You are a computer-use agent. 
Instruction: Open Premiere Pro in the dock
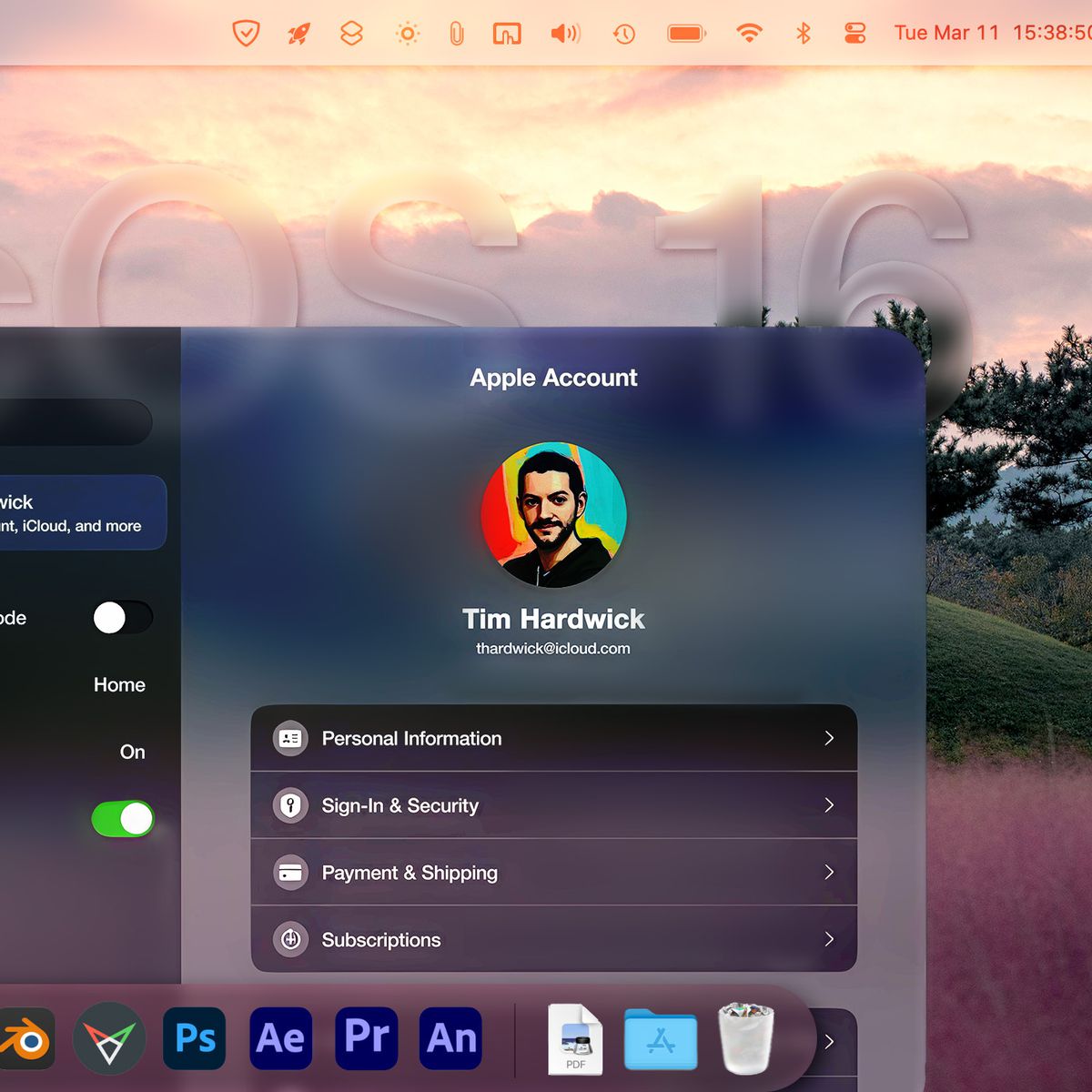366,1038
